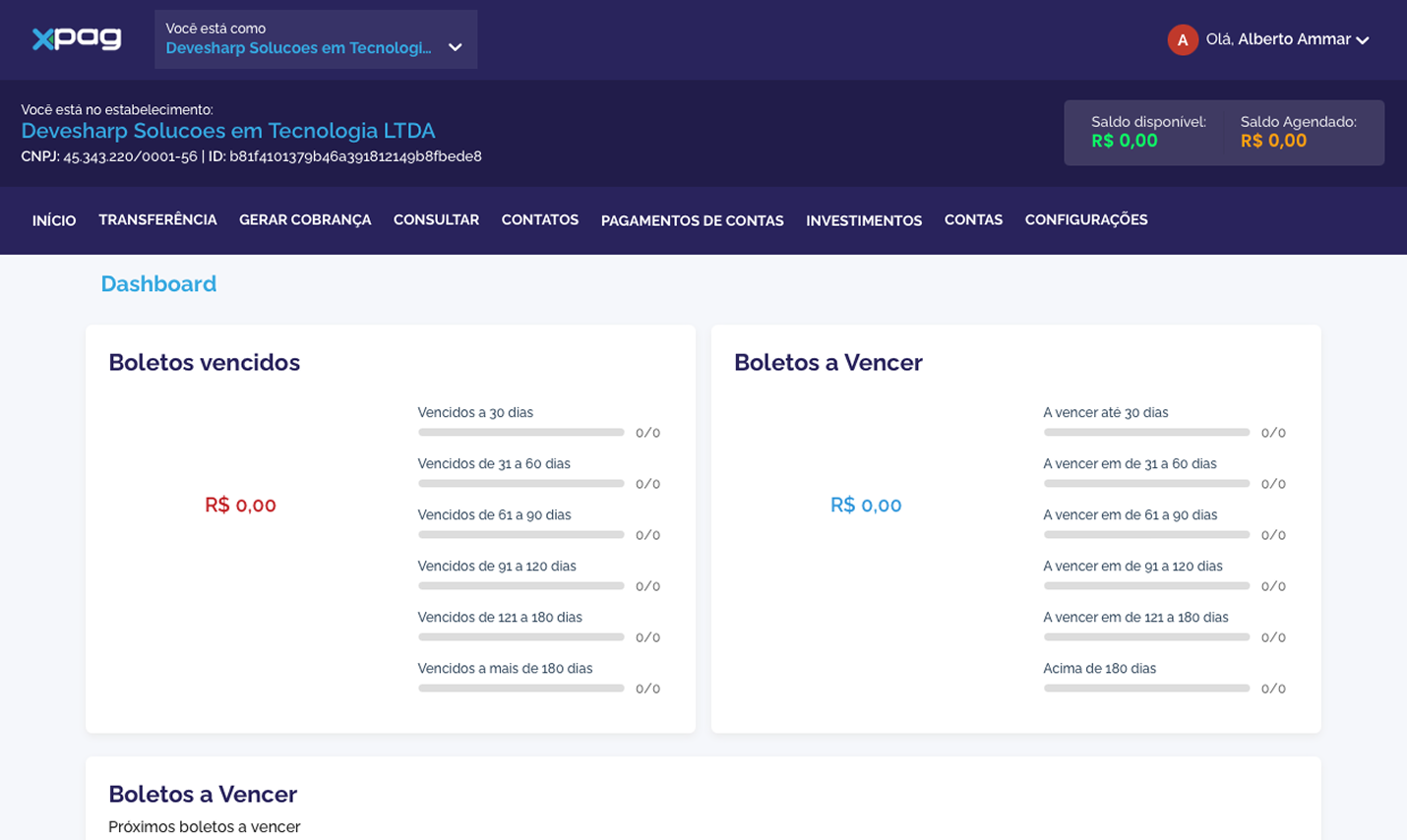Click the red user avatar A
Screen dimensions: 1407x840
tap(1183, 39)
